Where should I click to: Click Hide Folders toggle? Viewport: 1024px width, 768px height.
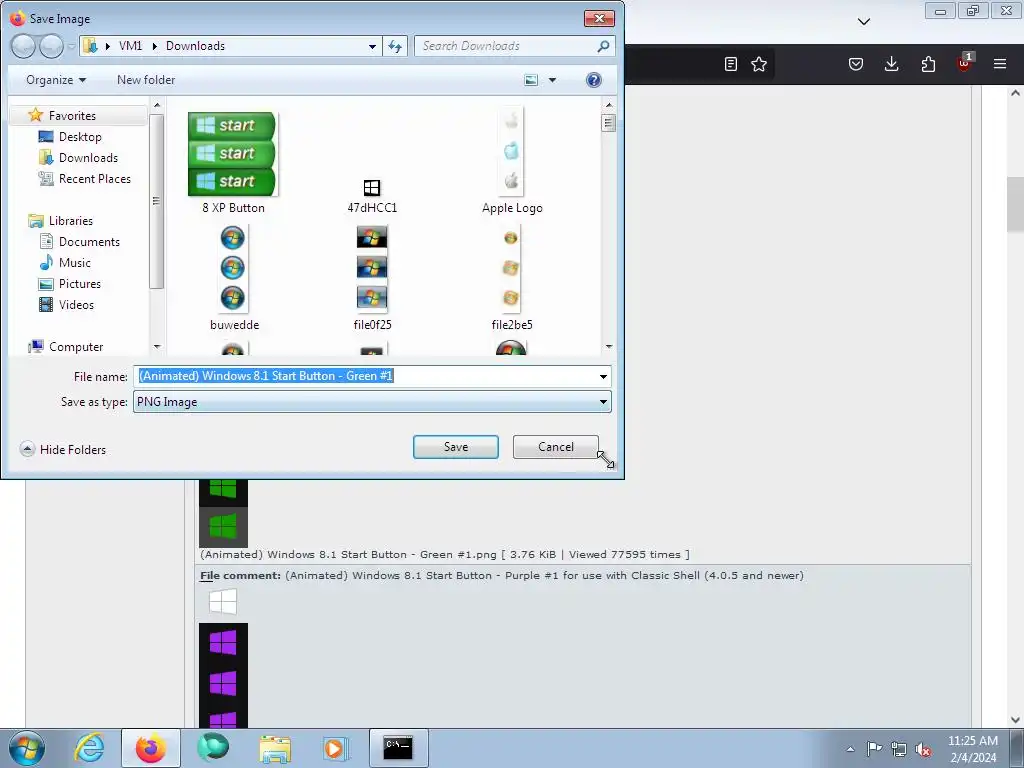coord(63,449)
